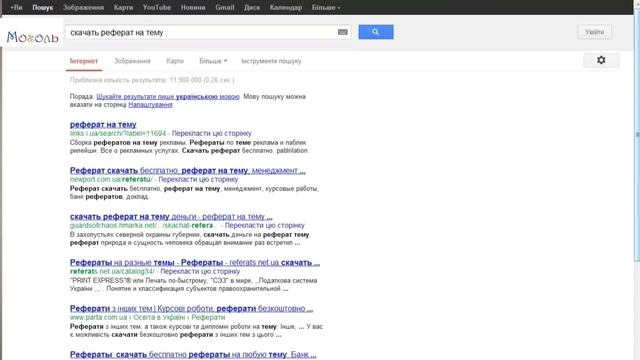This screenshot has width=640, height=360.
Task: Open result скачать реферат на тему деньги
Action: 171,217
